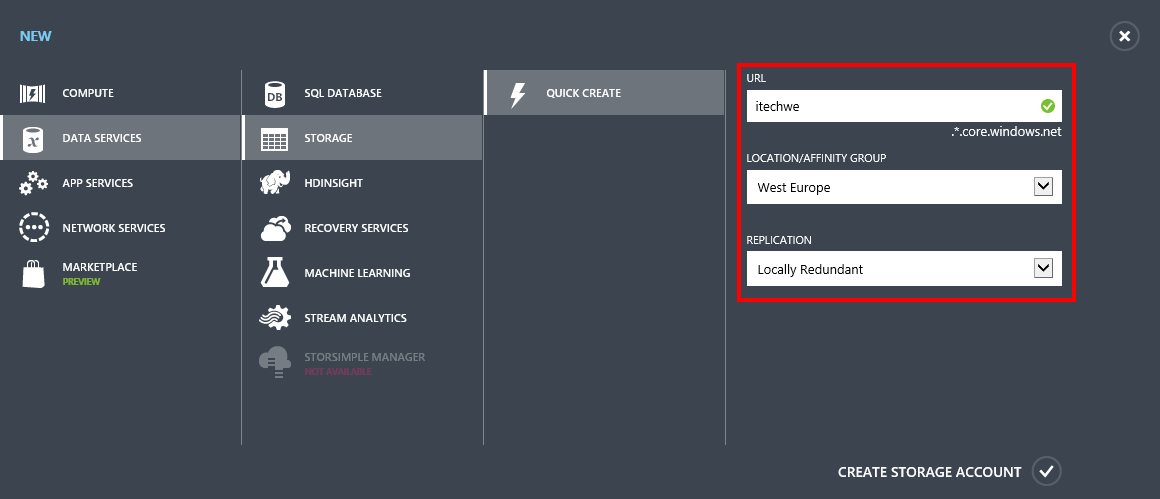
Task: Click the Create Storage Account label
Action: click(929, 472)
